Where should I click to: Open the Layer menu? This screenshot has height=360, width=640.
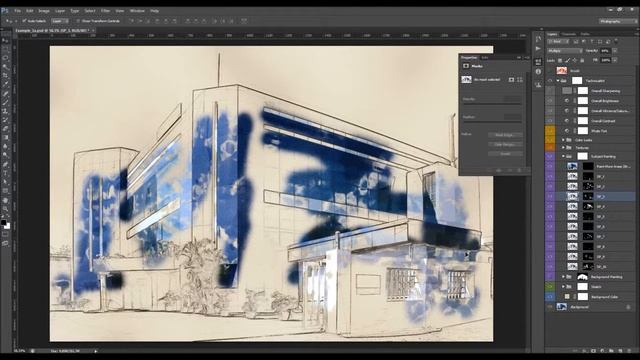60,11
